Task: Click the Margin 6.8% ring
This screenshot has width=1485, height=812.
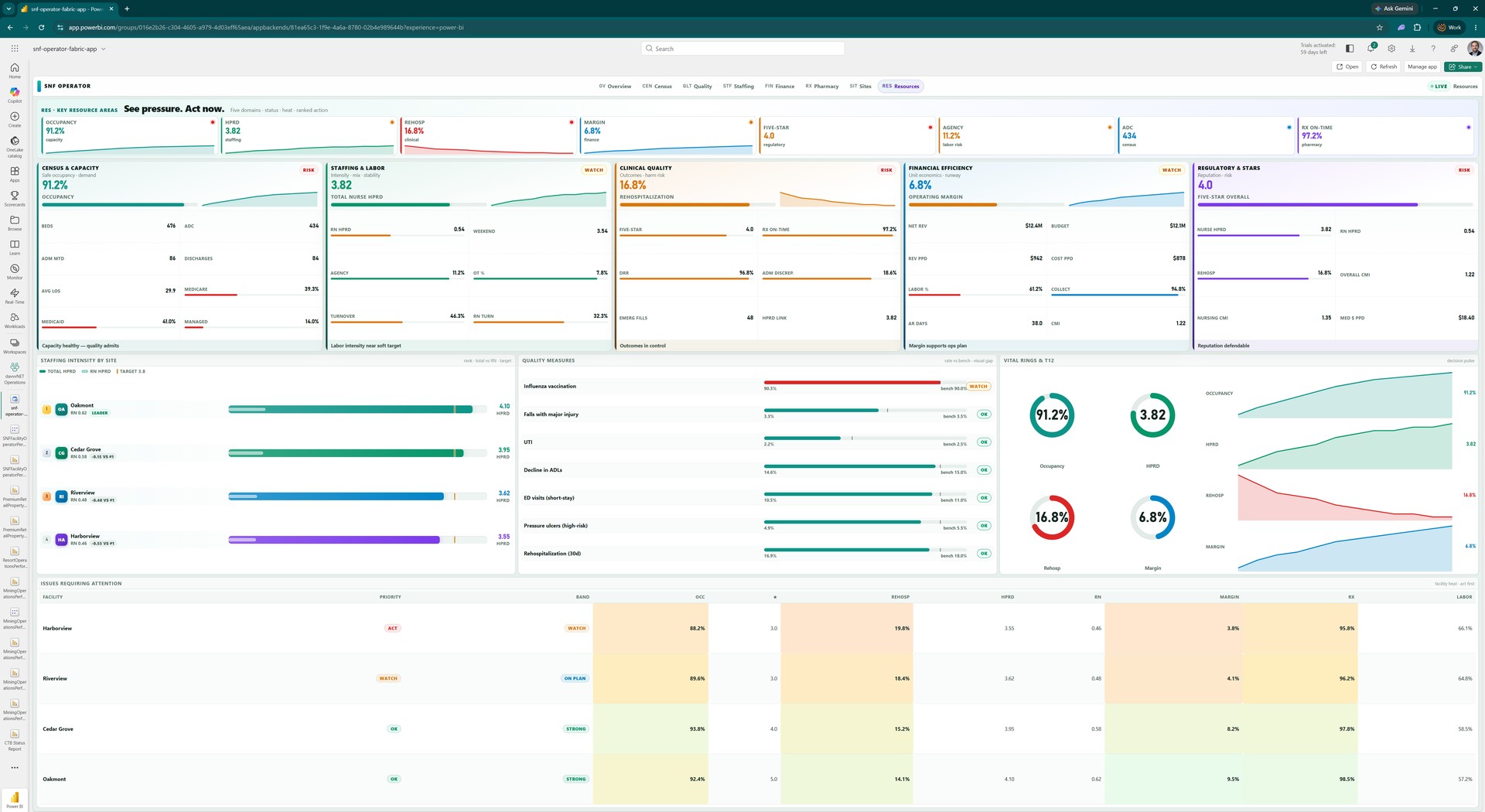Action: click(1152, 517)
